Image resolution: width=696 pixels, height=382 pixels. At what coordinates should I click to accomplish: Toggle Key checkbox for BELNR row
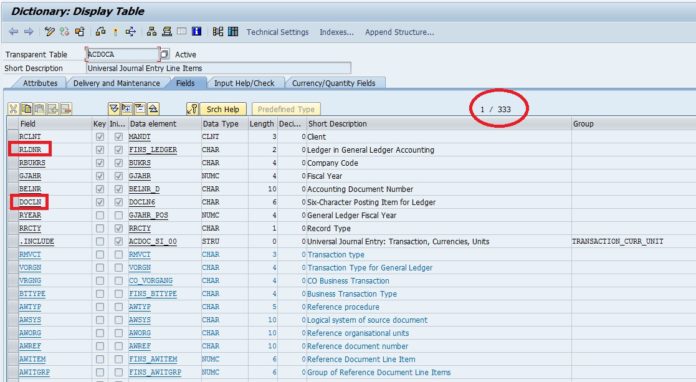pos(100,189)
